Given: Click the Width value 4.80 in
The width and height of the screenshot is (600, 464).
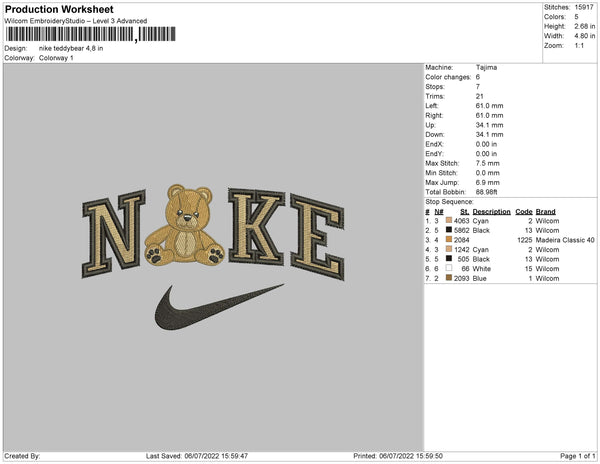Looking at the screenshot, I should [584, 36].
